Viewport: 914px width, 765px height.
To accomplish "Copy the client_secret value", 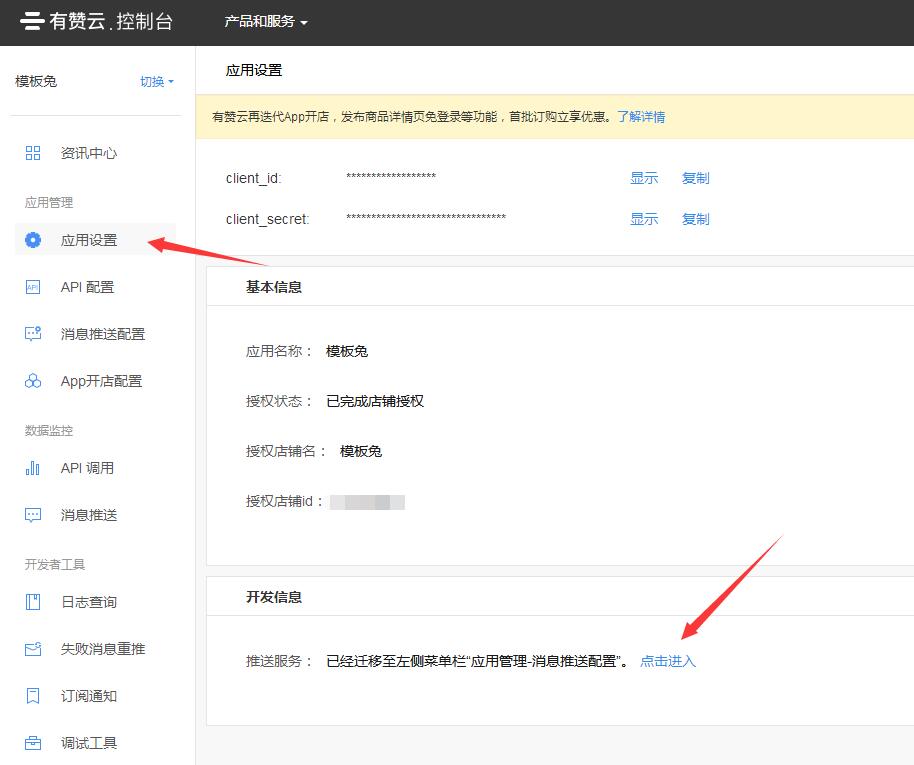I will [695, 219].
